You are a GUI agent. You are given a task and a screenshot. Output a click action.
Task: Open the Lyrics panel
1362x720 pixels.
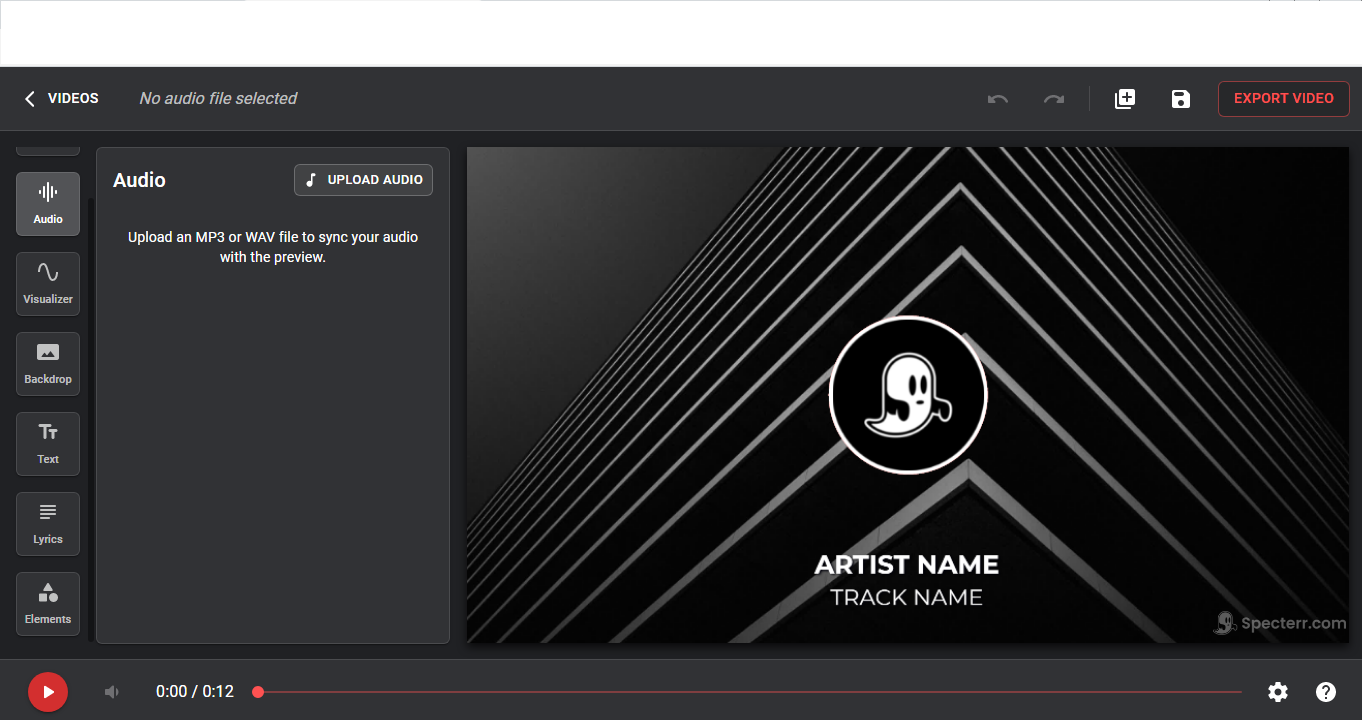coord(48,524)
